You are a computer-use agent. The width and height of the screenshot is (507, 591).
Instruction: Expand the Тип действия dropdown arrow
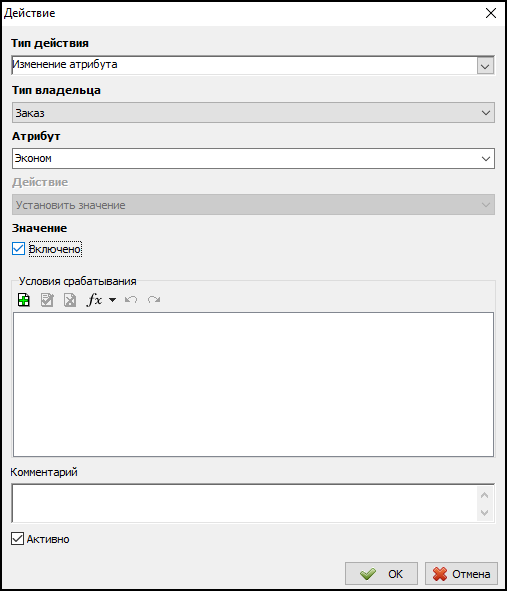click(485, 66)
